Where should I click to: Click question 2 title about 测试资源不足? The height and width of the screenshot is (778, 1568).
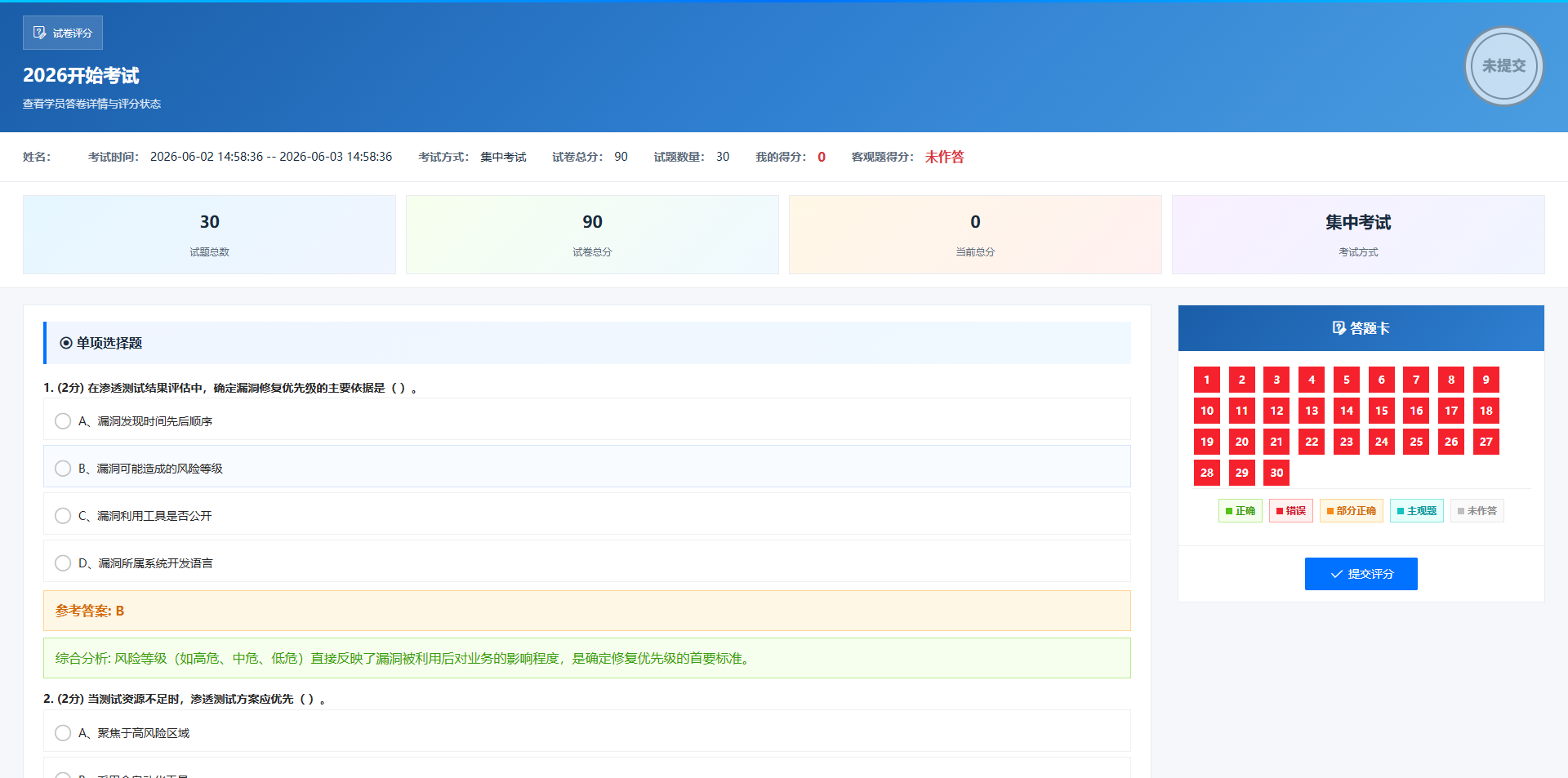pyautogui.click(x=185, y=699)
